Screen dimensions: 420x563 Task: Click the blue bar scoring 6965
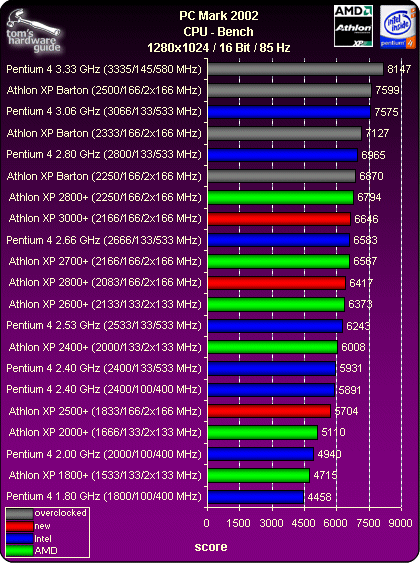coord(283,155)
